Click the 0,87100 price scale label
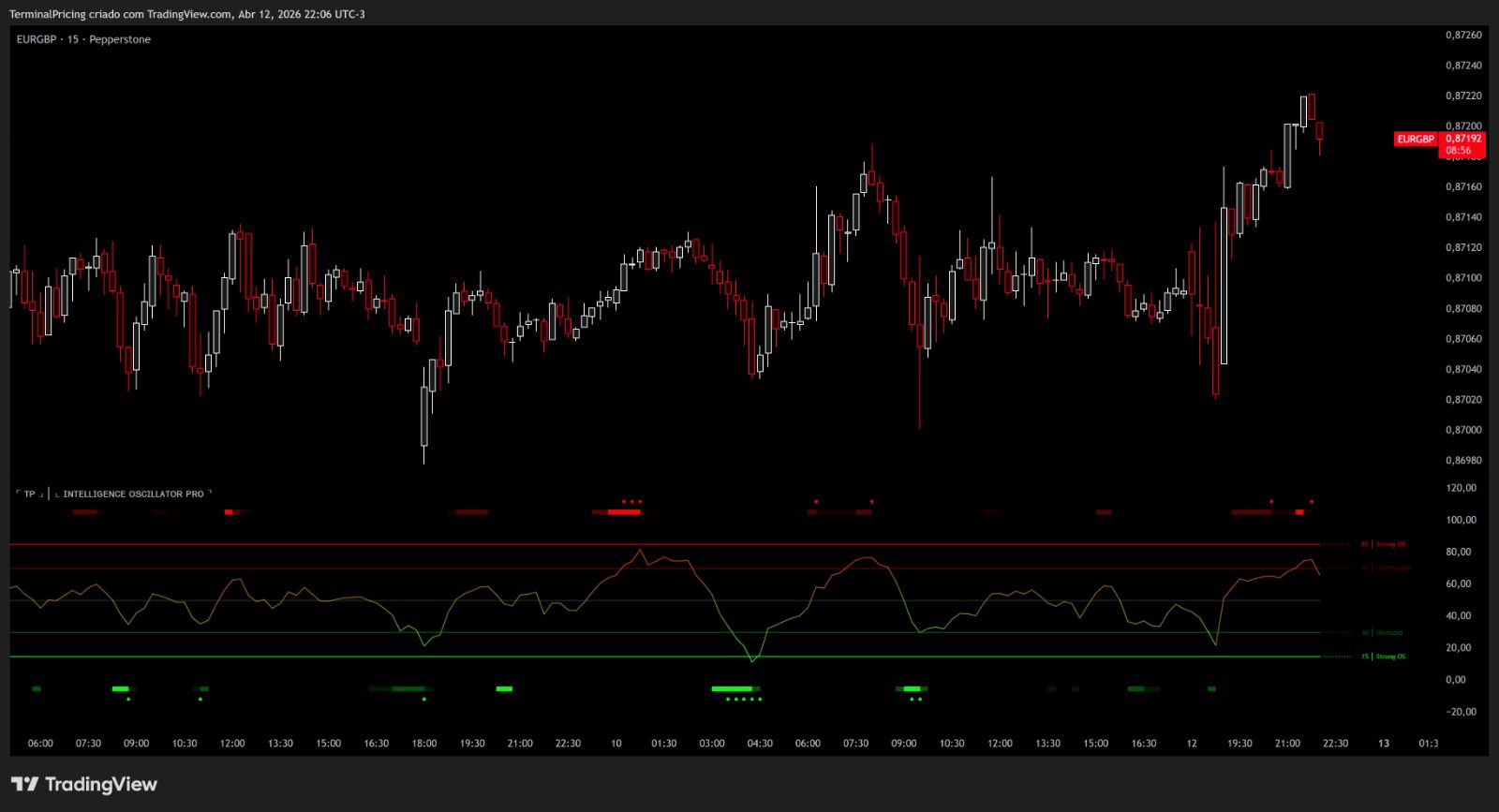Viewport: 1499px width, 812px height. click(1463, 278)
